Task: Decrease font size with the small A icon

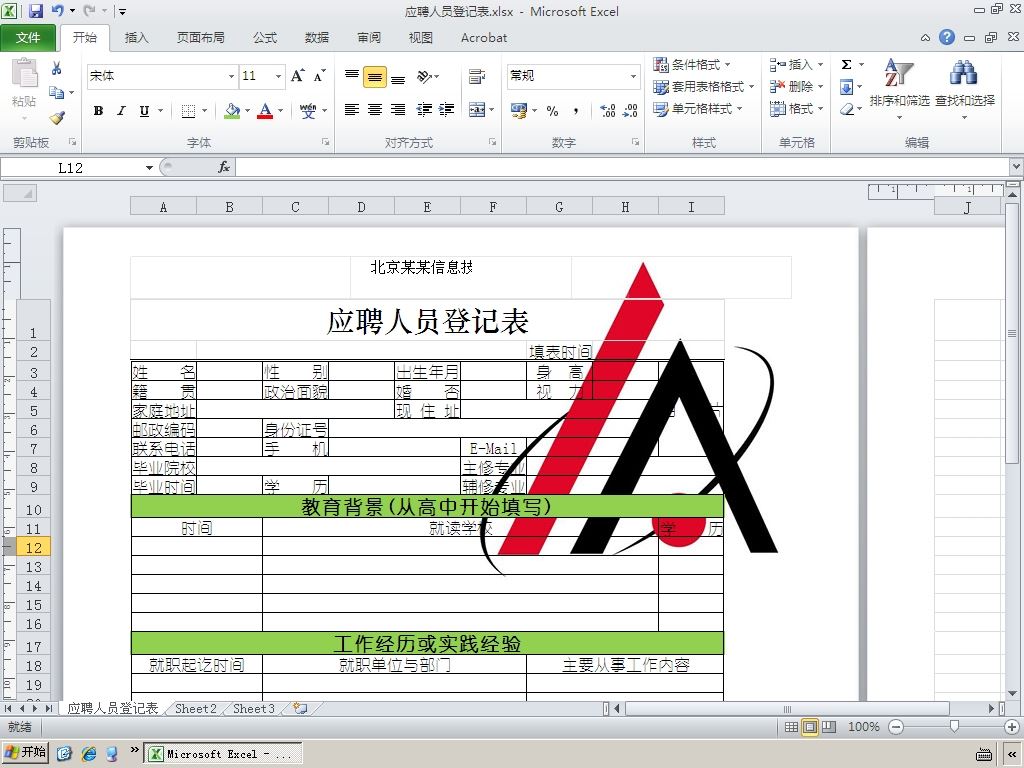Action: point(319,76)
